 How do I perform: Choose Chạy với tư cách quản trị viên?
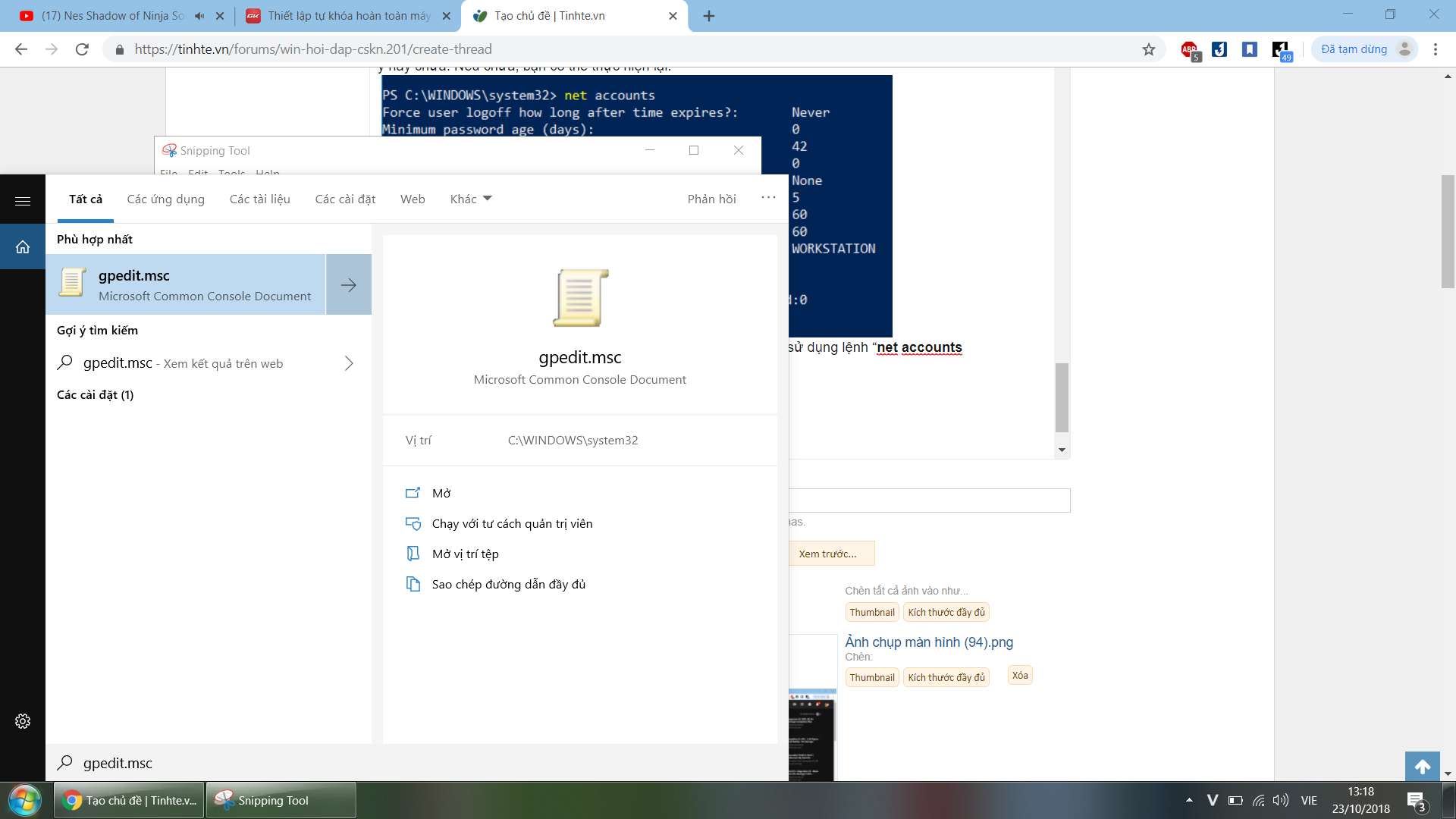(x=499, y=523)
